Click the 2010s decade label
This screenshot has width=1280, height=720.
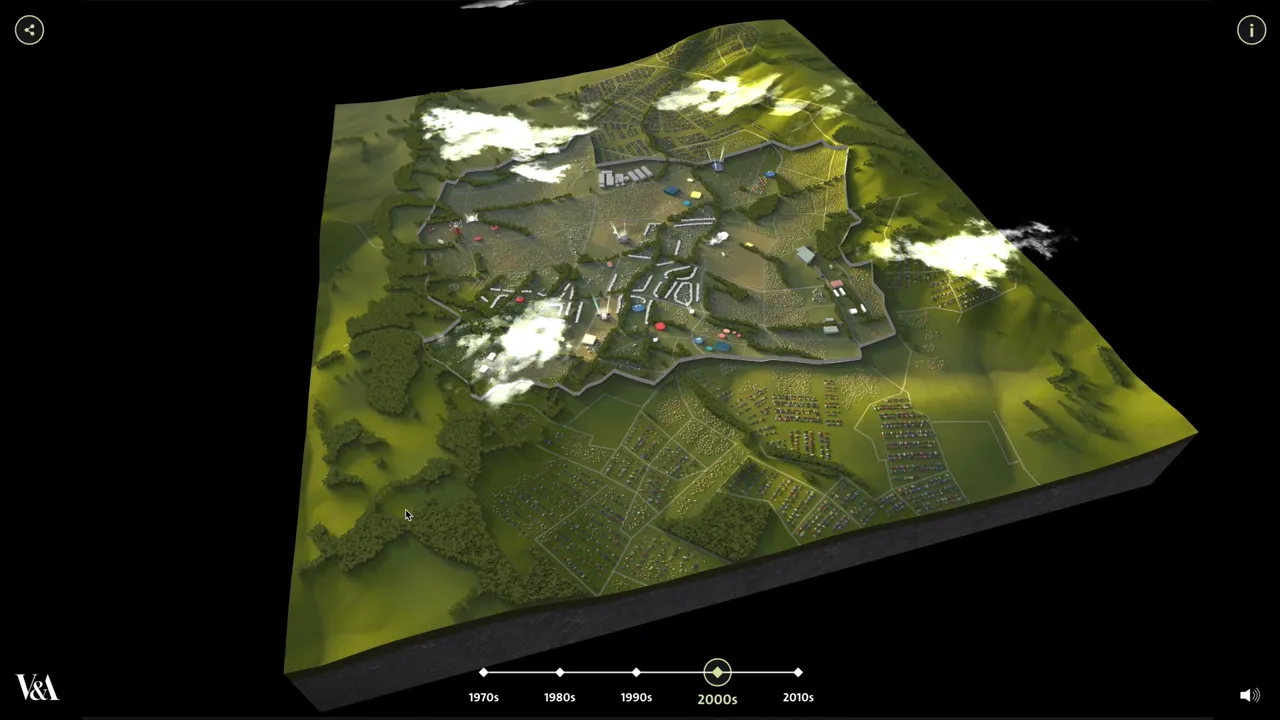pos(798,697)
